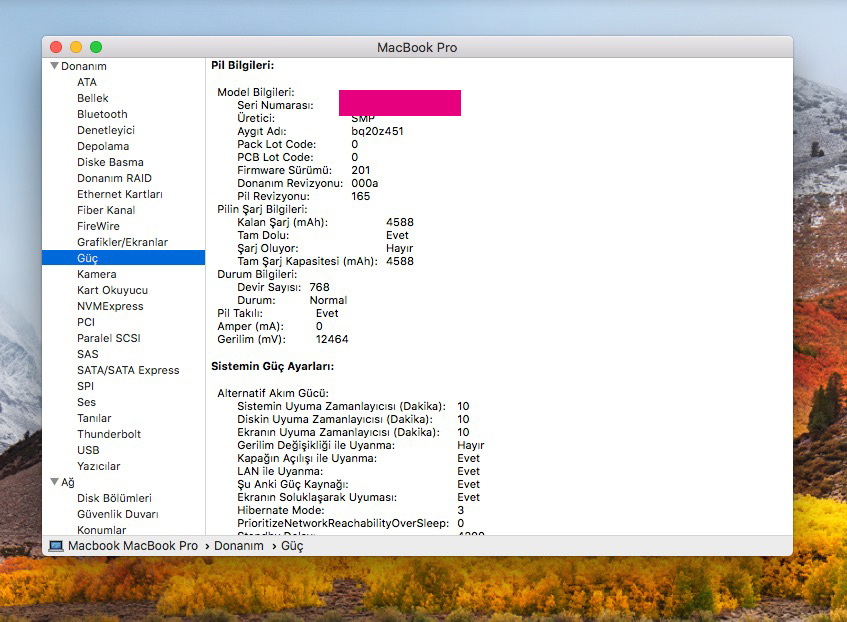847x622 pixels.
Task: Open Donanım RAID entry
Action: click(115, 178)
